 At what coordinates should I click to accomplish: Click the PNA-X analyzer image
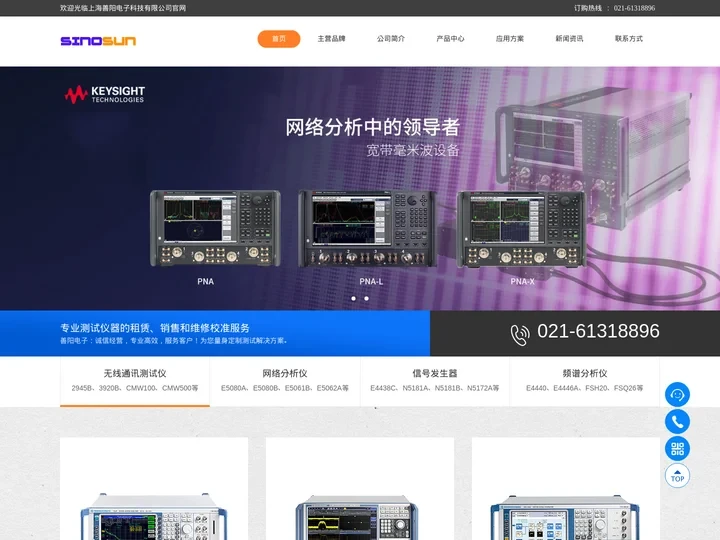[x=522, y=229]
